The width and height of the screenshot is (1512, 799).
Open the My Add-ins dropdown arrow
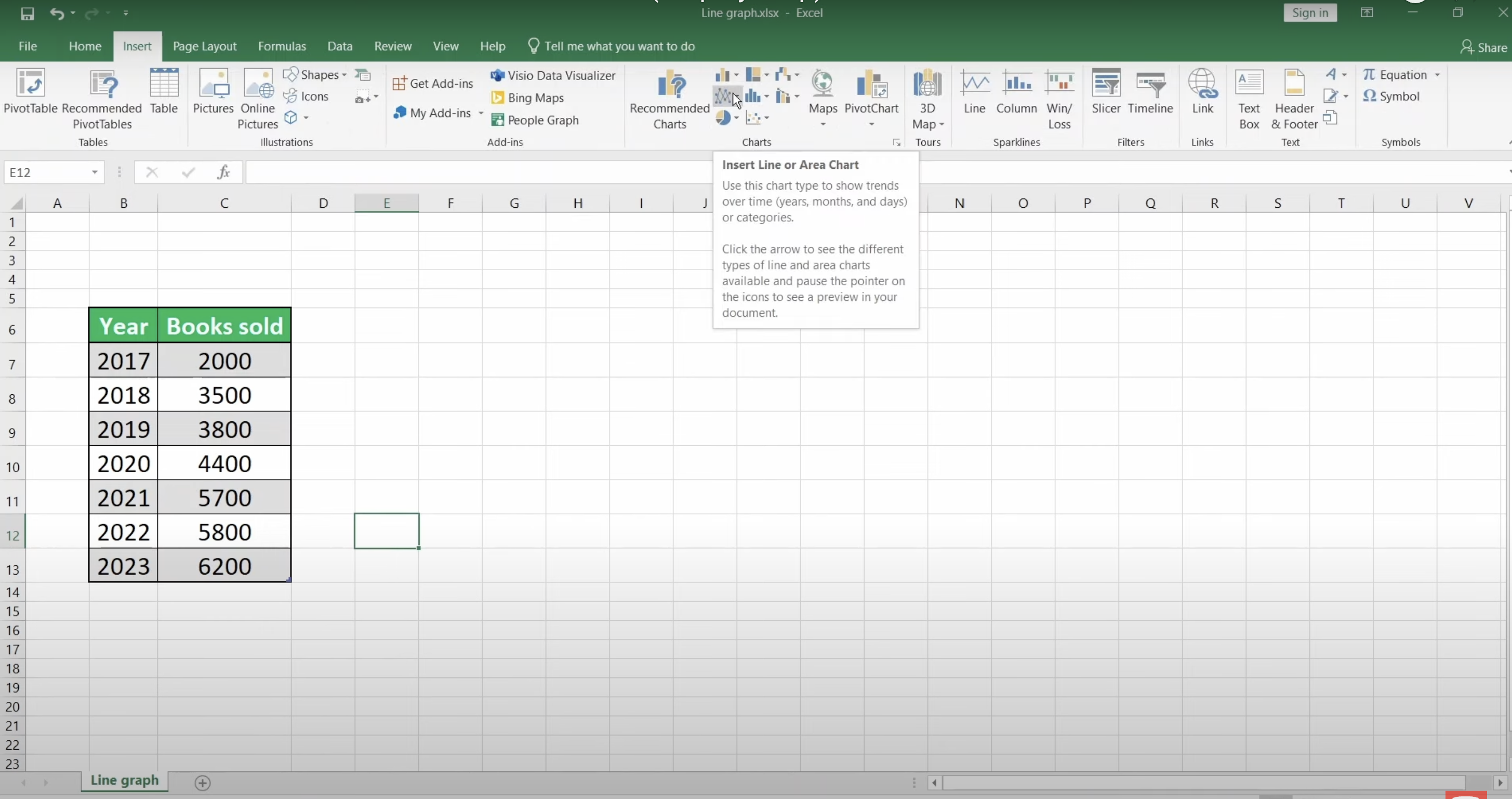481,113
